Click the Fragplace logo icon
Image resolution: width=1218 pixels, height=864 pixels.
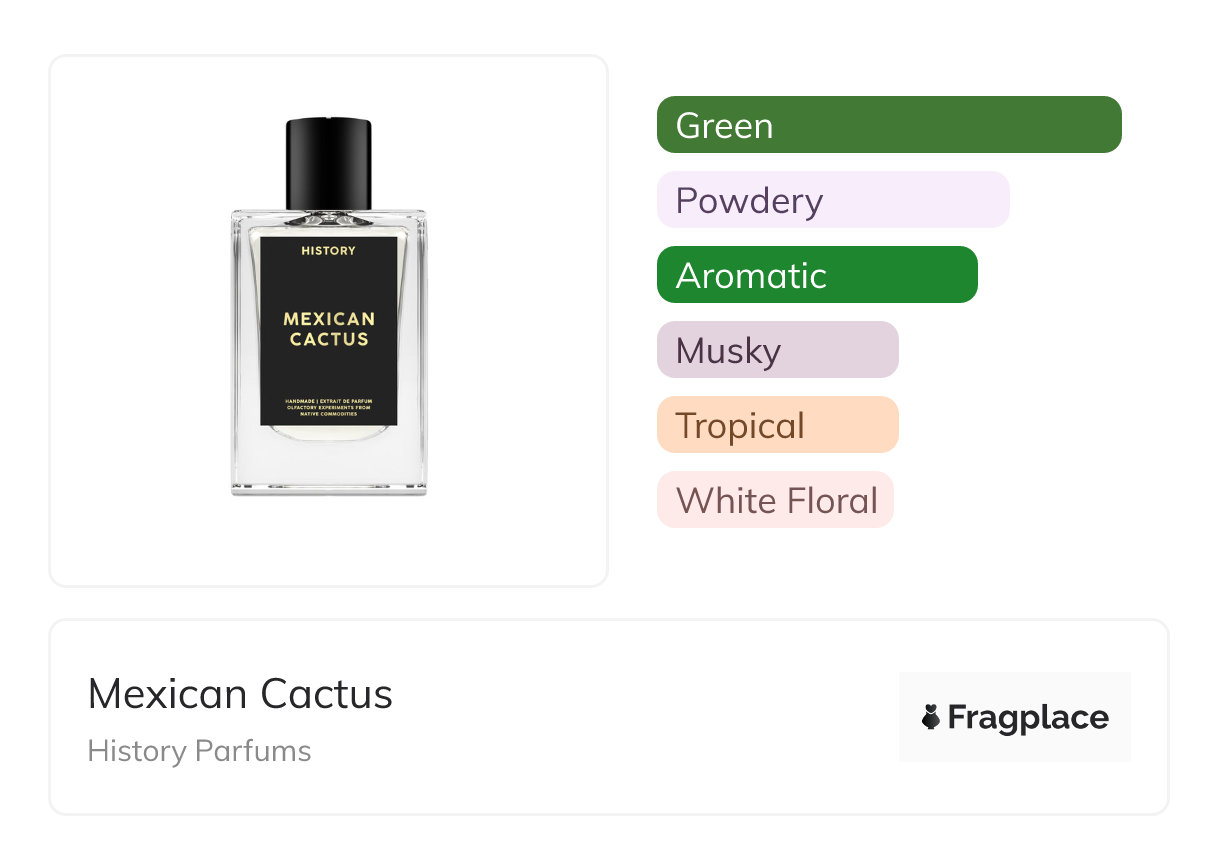pyautogui.click(x=931, y=717)
